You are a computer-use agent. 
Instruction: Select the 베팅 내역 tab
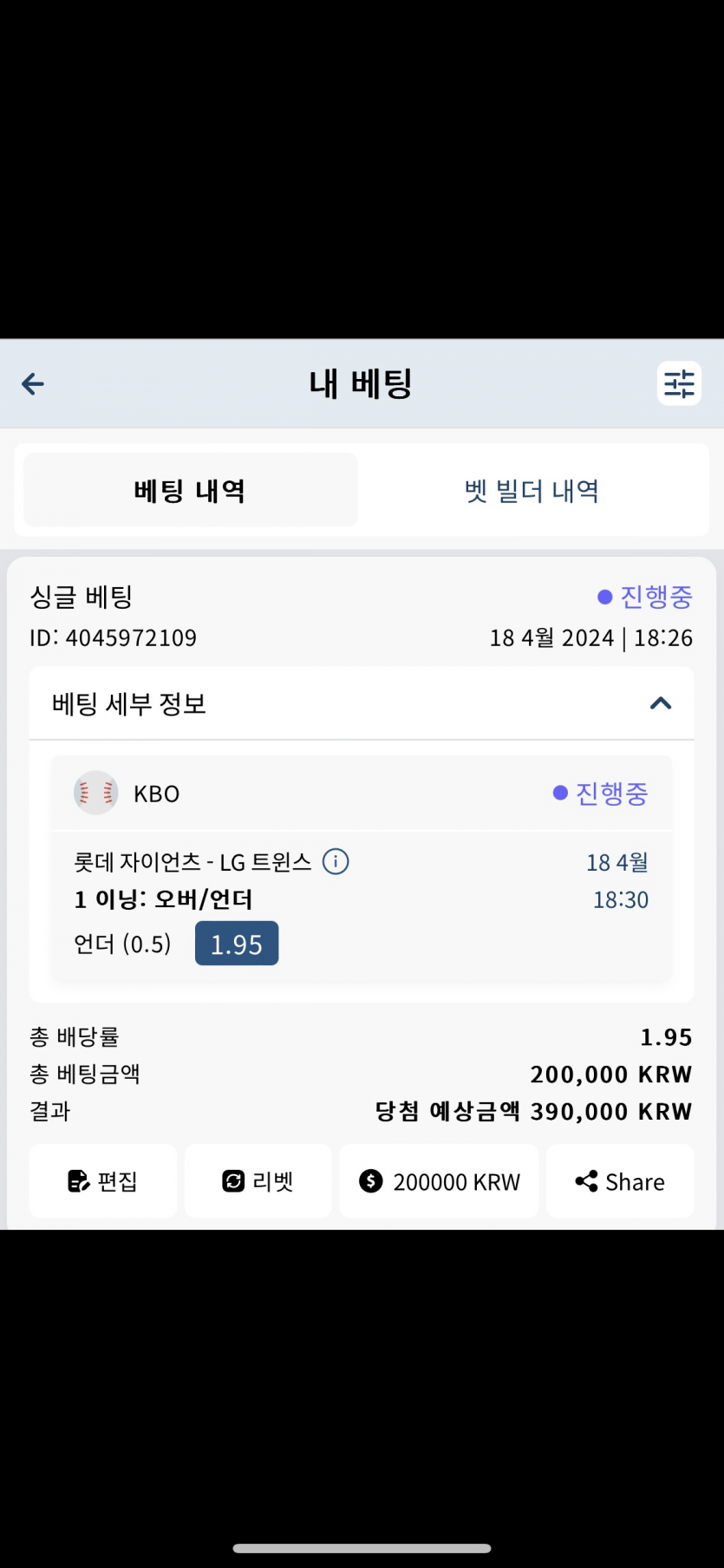coord(190,491)
